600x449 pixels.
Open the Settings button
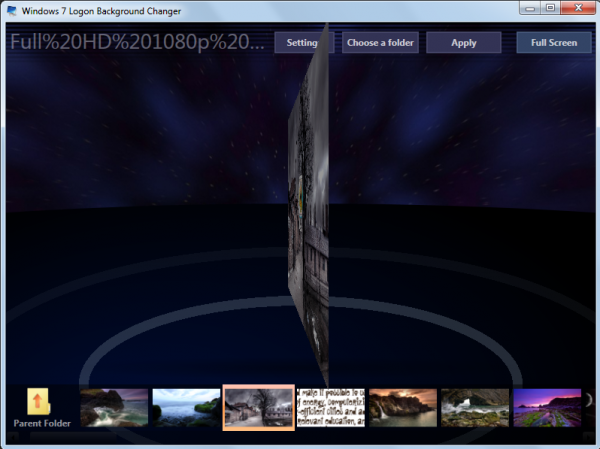(302, 42)
